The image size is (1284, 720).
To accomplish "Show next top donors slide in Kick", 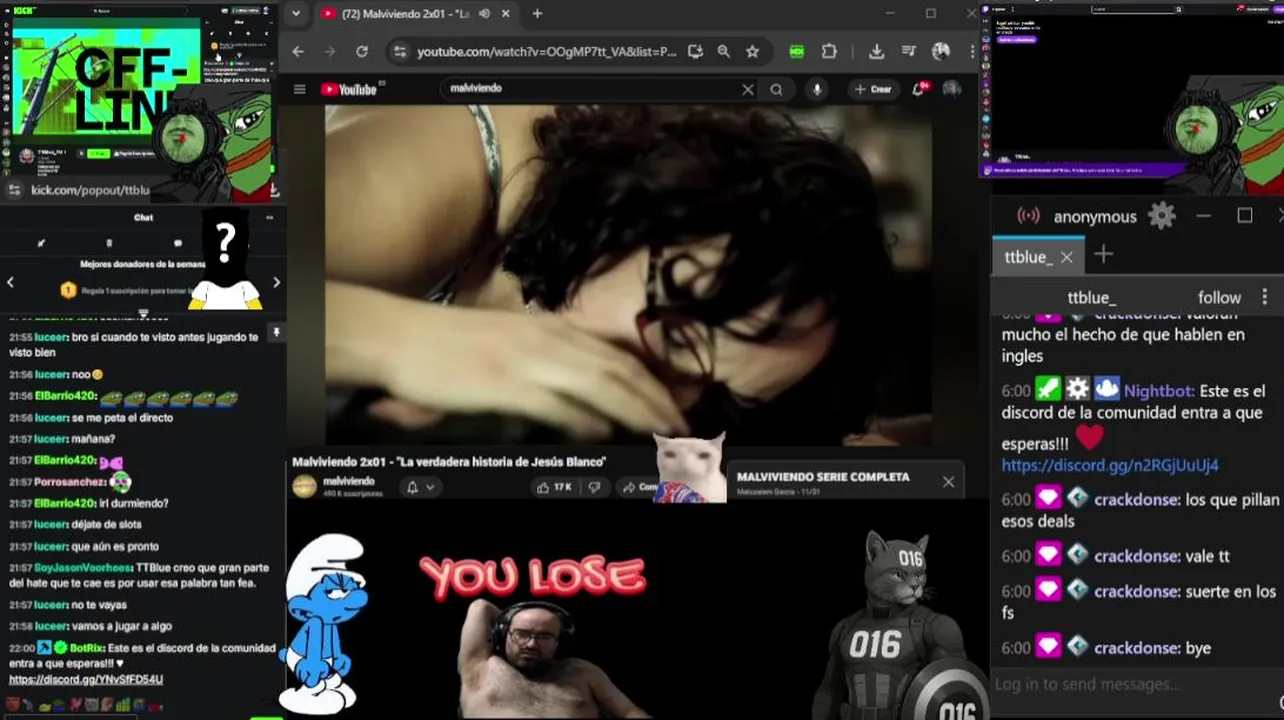I will pyautogui.click(x=277, y=283).
